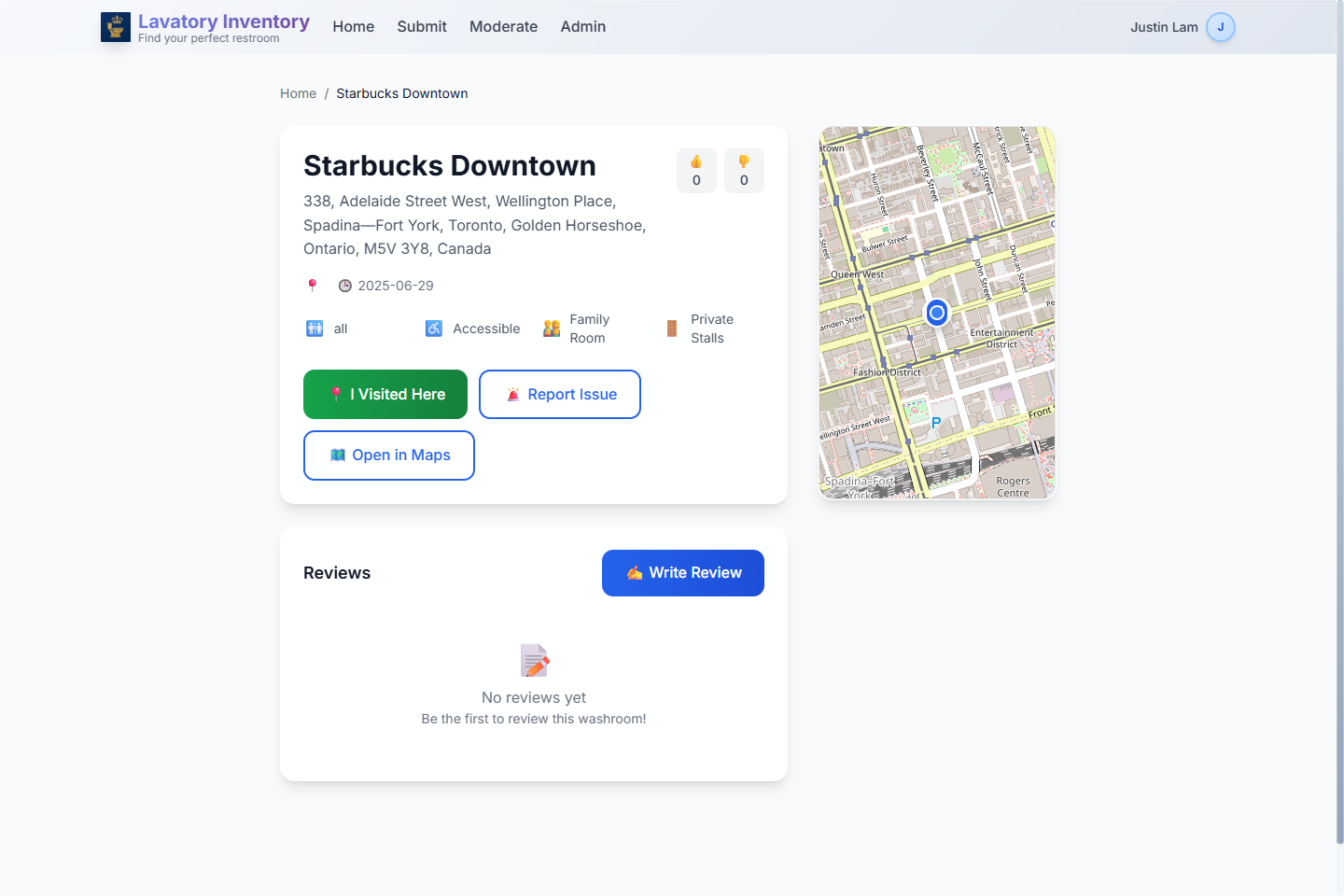1344x896 pixels.
Task: Click 'Entertainment District' label on the map
Action: tap(1001, 338)
